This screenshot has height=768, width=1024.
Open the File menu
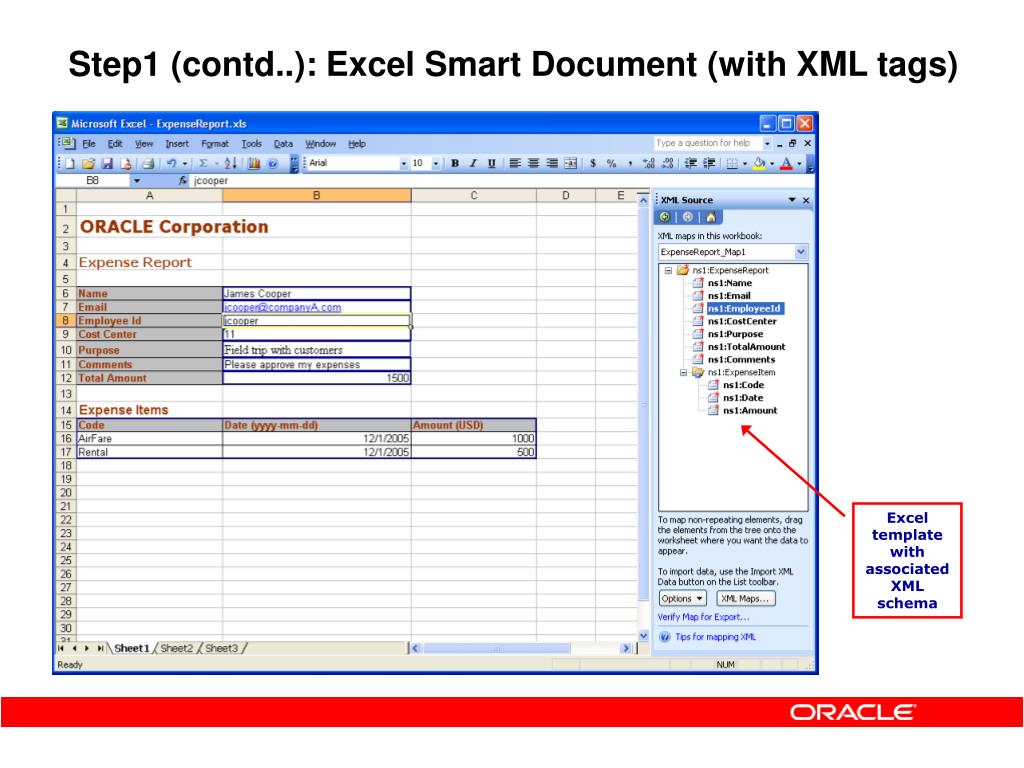[x=89, y=144]
